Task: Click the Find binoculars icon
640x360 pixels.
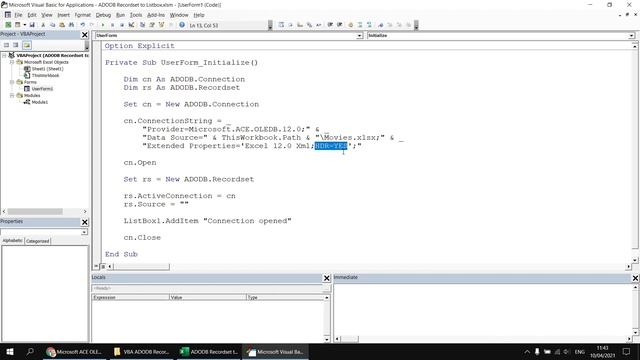Action: pos(71,25)
